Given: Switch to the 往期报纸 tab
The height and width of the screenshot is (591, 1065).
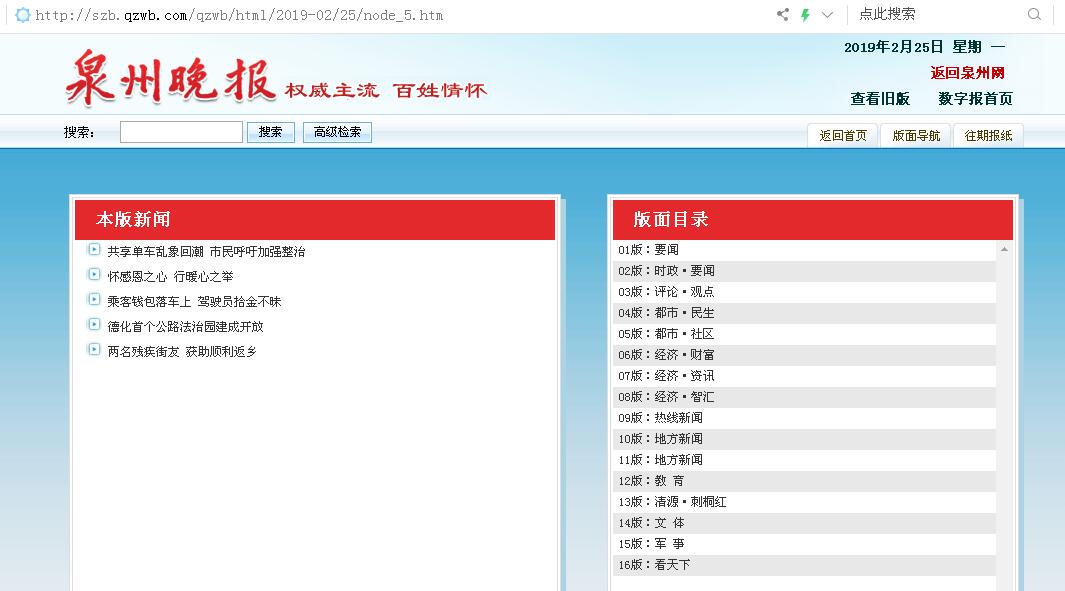Looking at the screenshot, I should click(988, 136).
